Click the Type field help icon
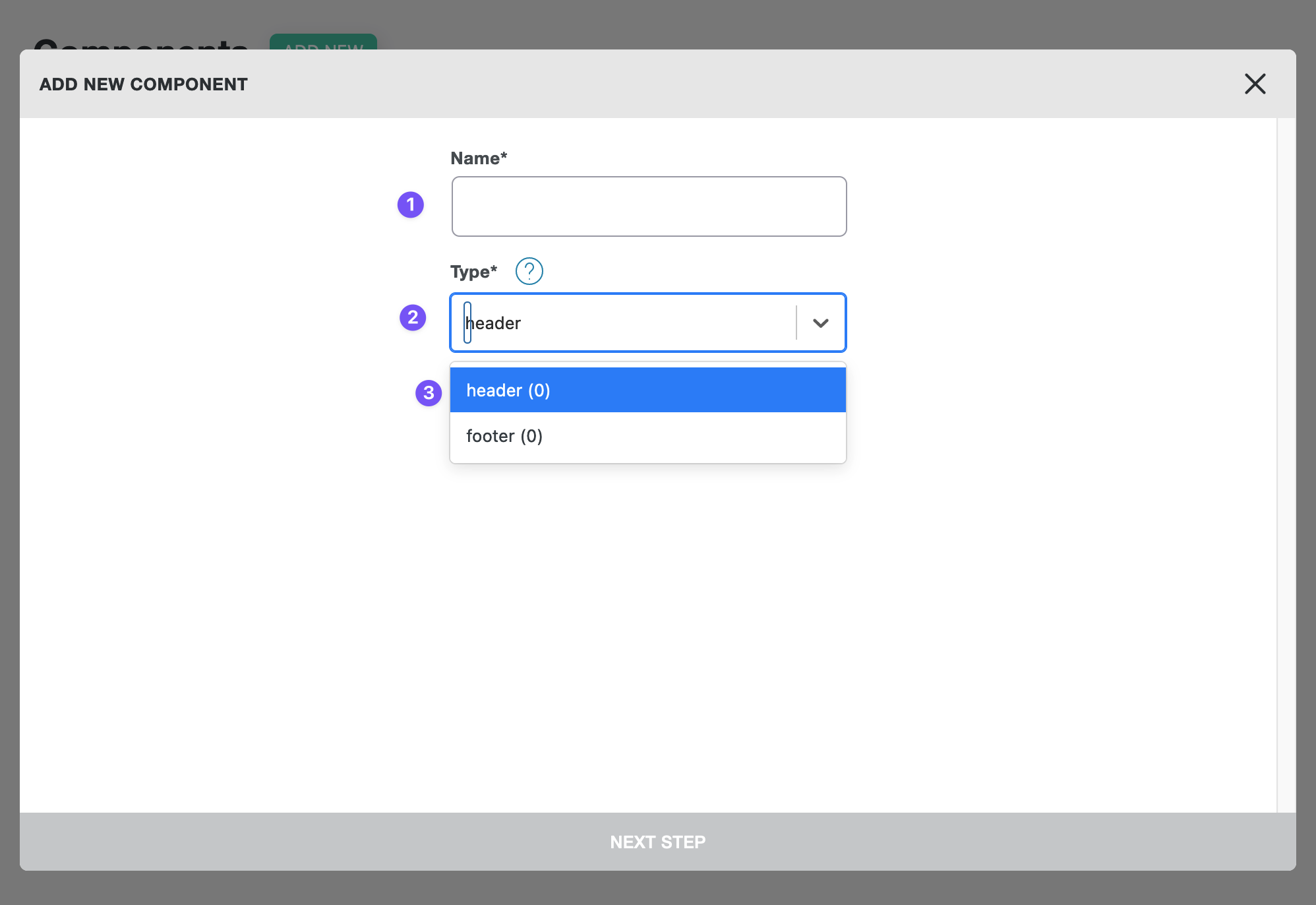This screenshot has width=1316, height=905. (529, 271)
